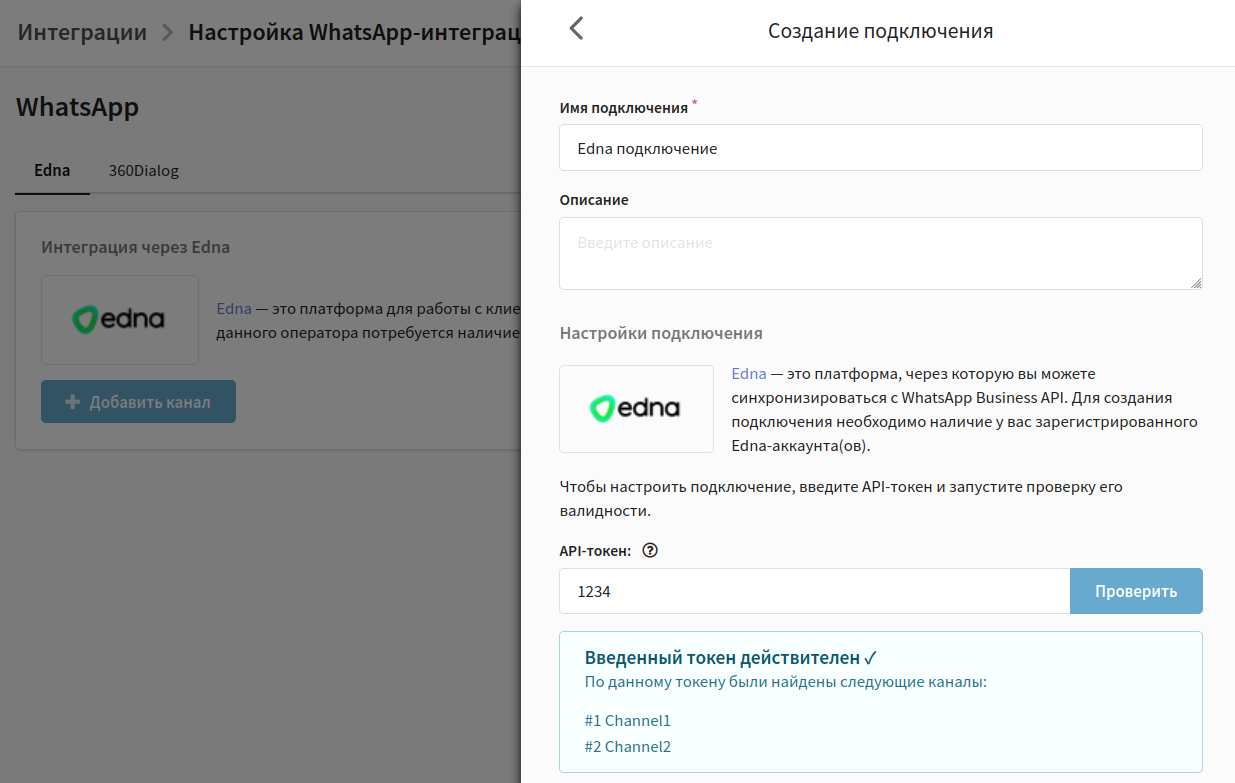Open the Edna link in the background page
1235x783 pixels.
(x=234, y=308)
